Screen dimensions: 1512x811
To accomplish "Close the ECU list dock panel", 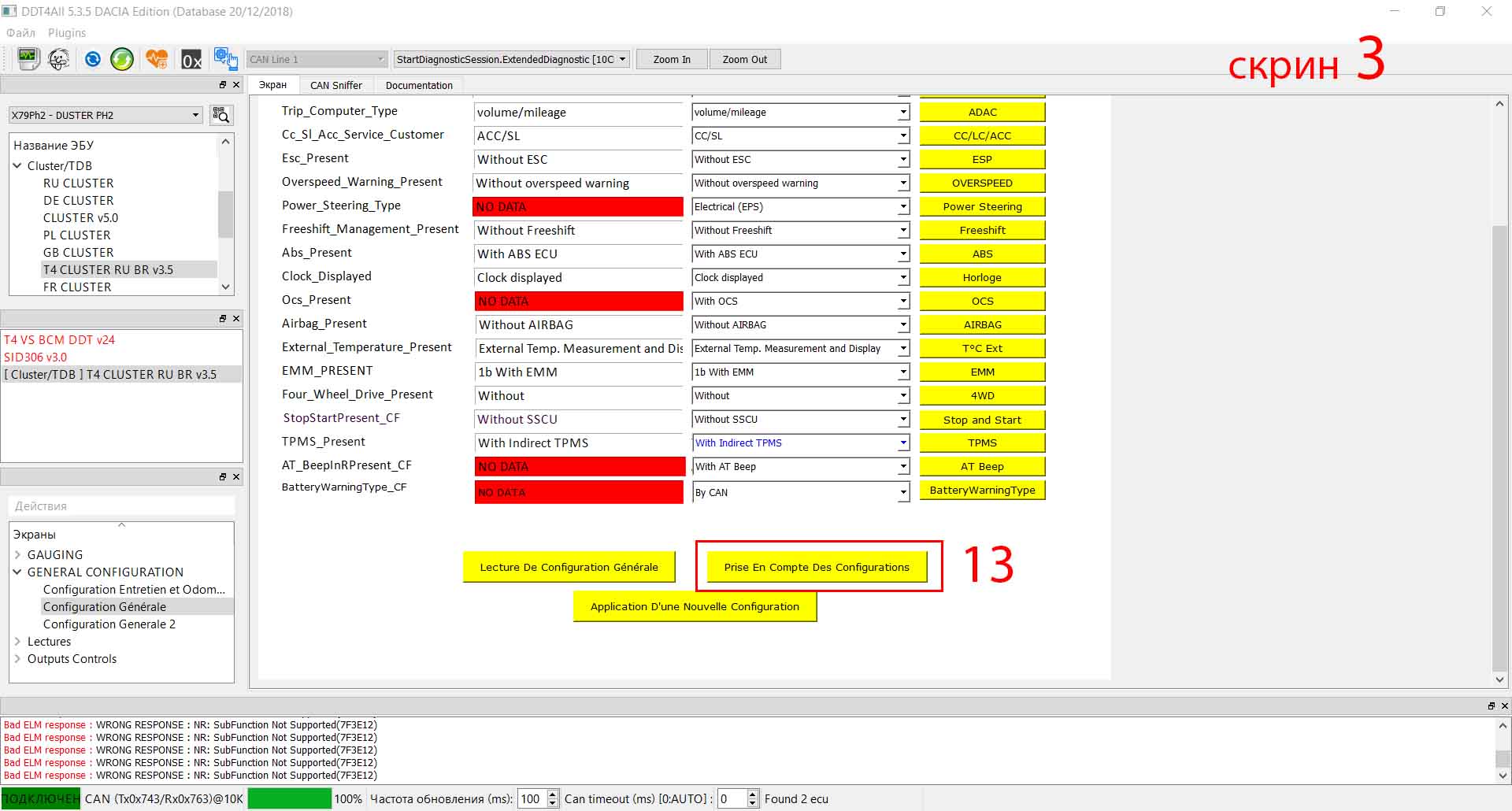I will point(236,85).
